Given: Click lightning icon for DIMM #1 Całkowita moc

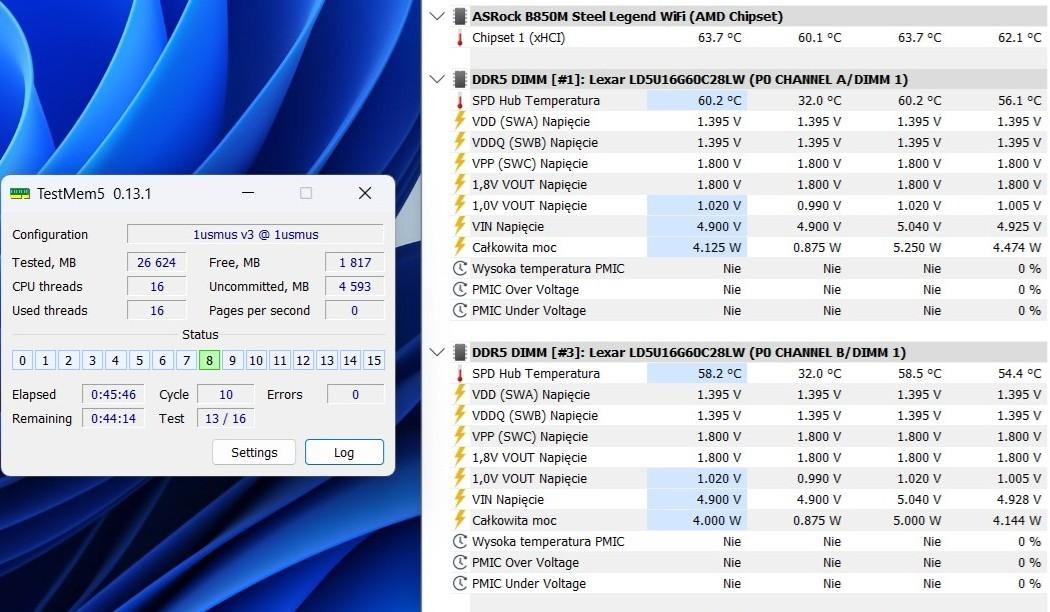Looking at the screenshot, I should (460, 247).
